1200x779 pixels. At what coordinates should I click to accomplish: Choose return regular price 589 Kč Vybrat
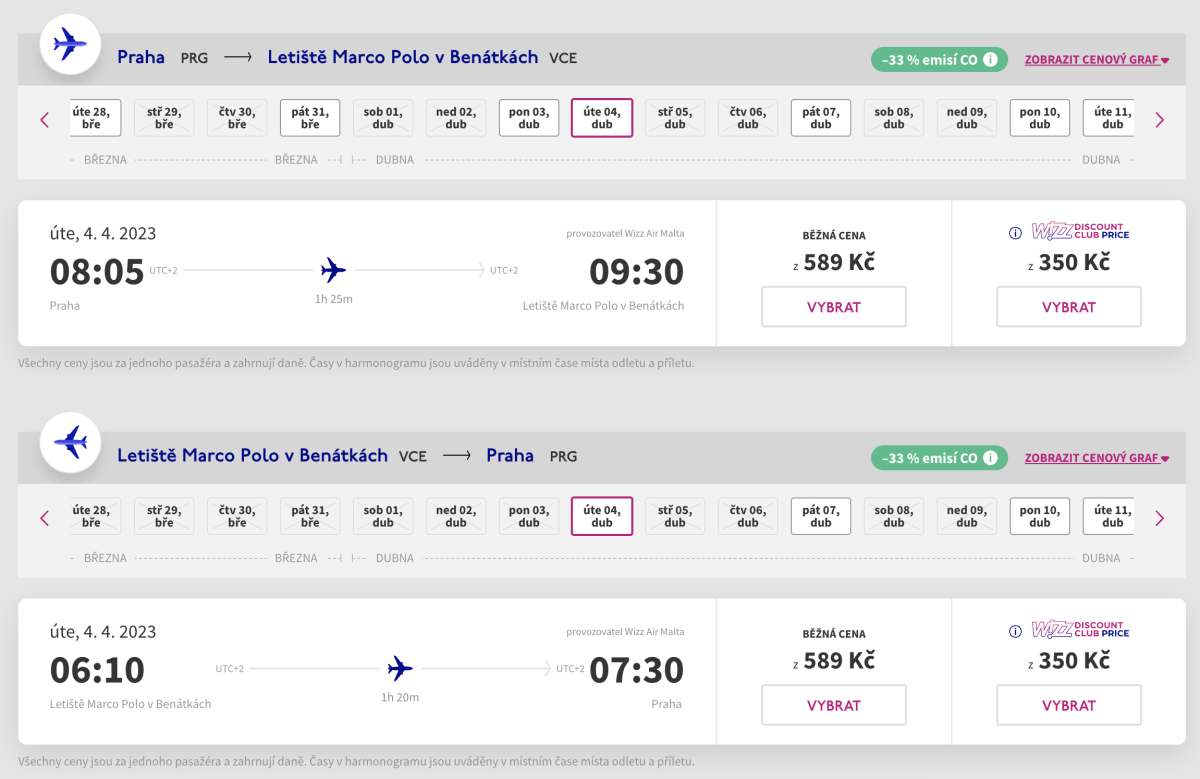point(833,705)
